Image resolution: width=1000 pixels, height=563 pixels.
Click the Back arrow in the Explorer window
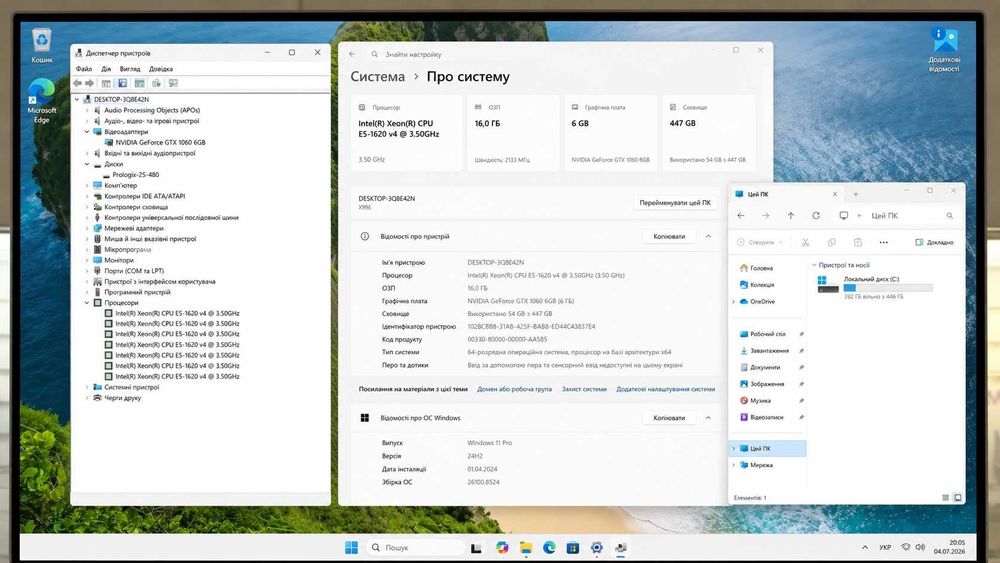pyautogui.click(x=740, y=216)
